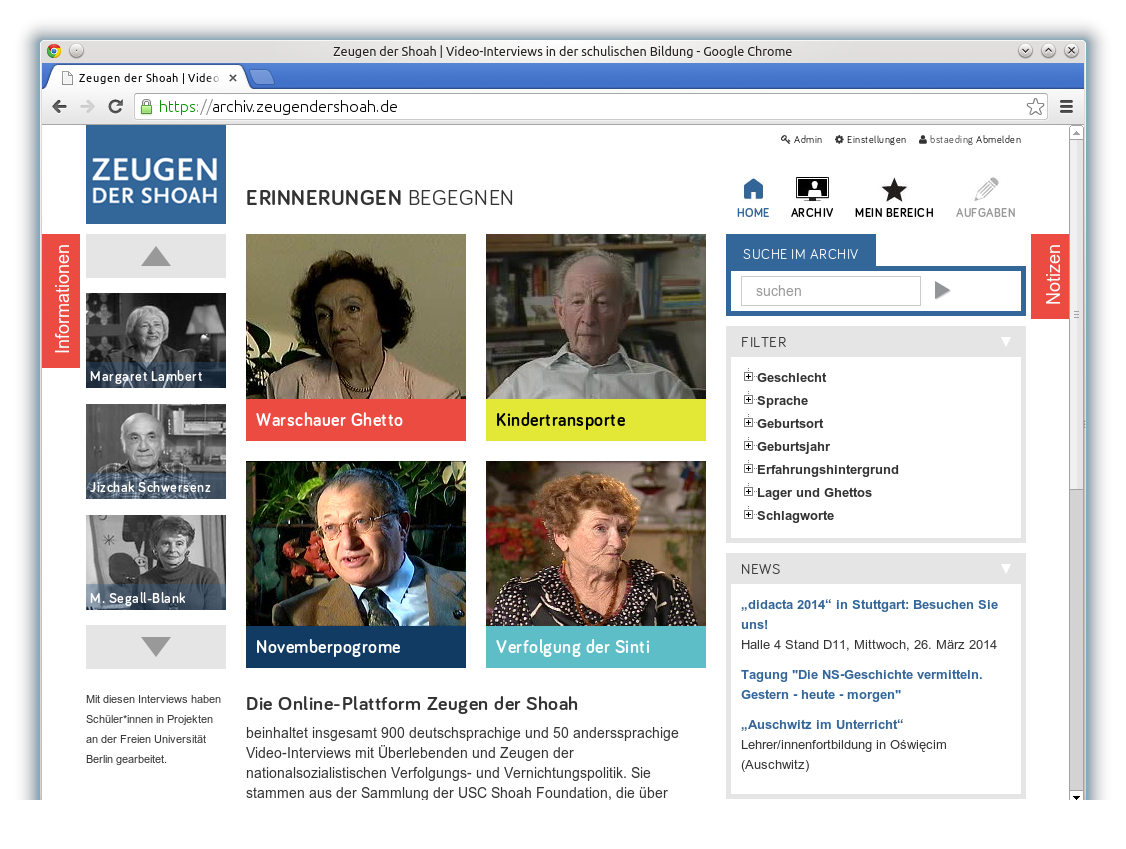Viewport: 1126px width, 849px height.
Task: Open the Notizen side tab
Action: point(1051,276)
